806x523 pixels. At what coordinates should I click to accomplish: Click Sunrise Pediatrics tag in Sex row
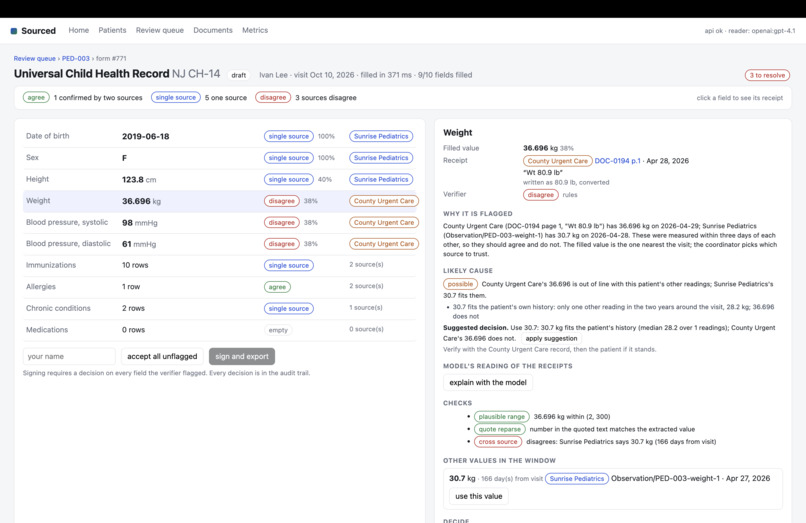[x=381, y=158]
